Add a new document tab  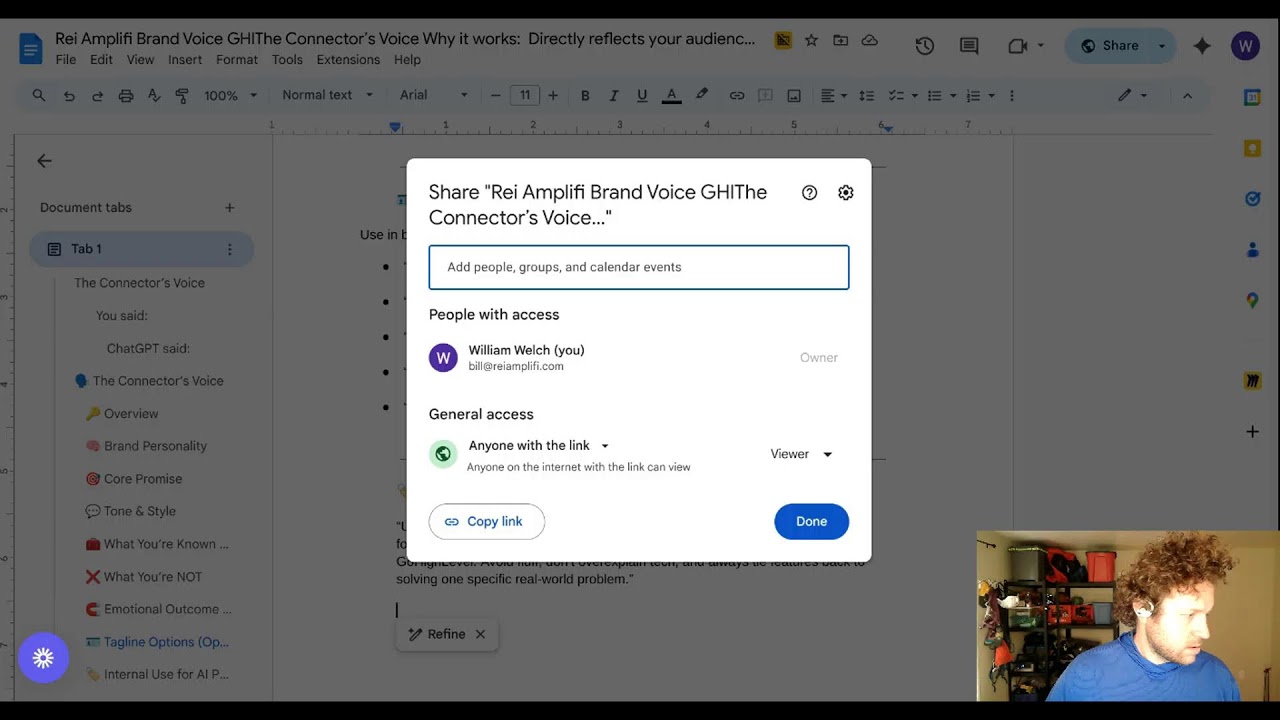pos(229,208)
